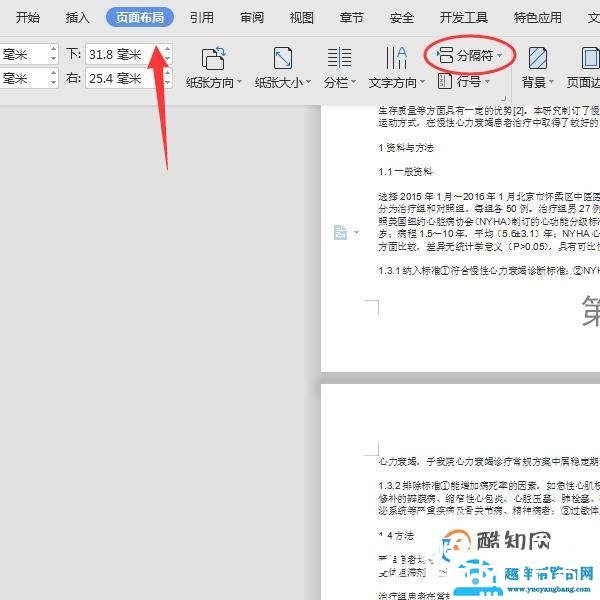Increase upper-left 毫米 field with up spinner

tap(54, 49)
